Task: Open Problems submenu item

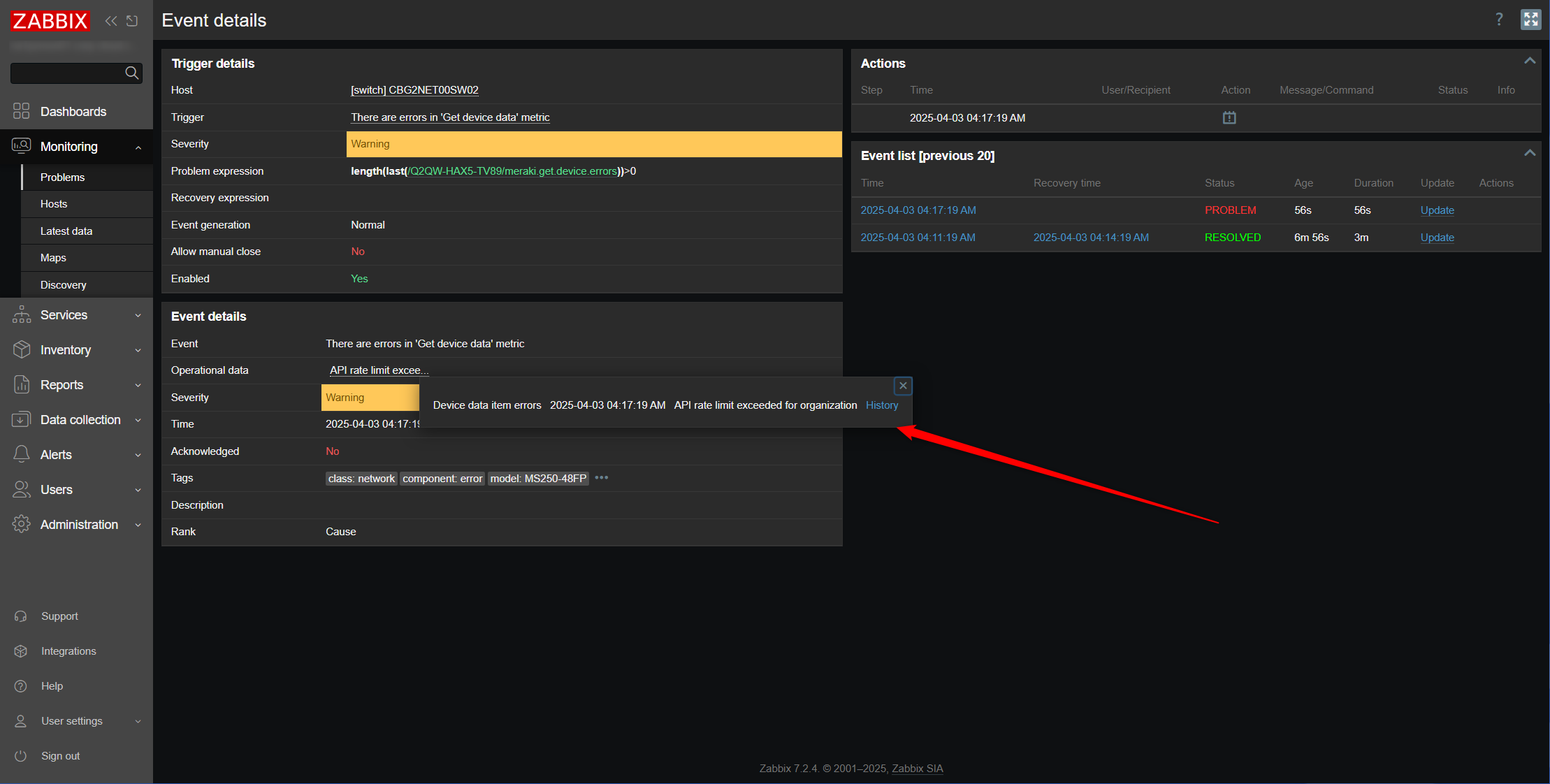Action: coord(62,177)
